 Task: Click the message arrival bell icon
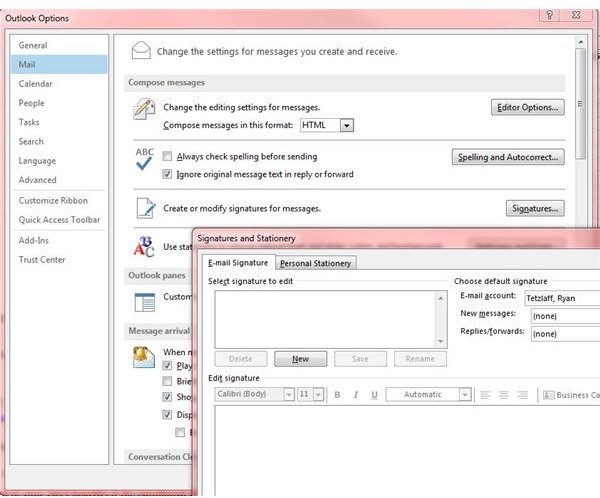[143, 357]
